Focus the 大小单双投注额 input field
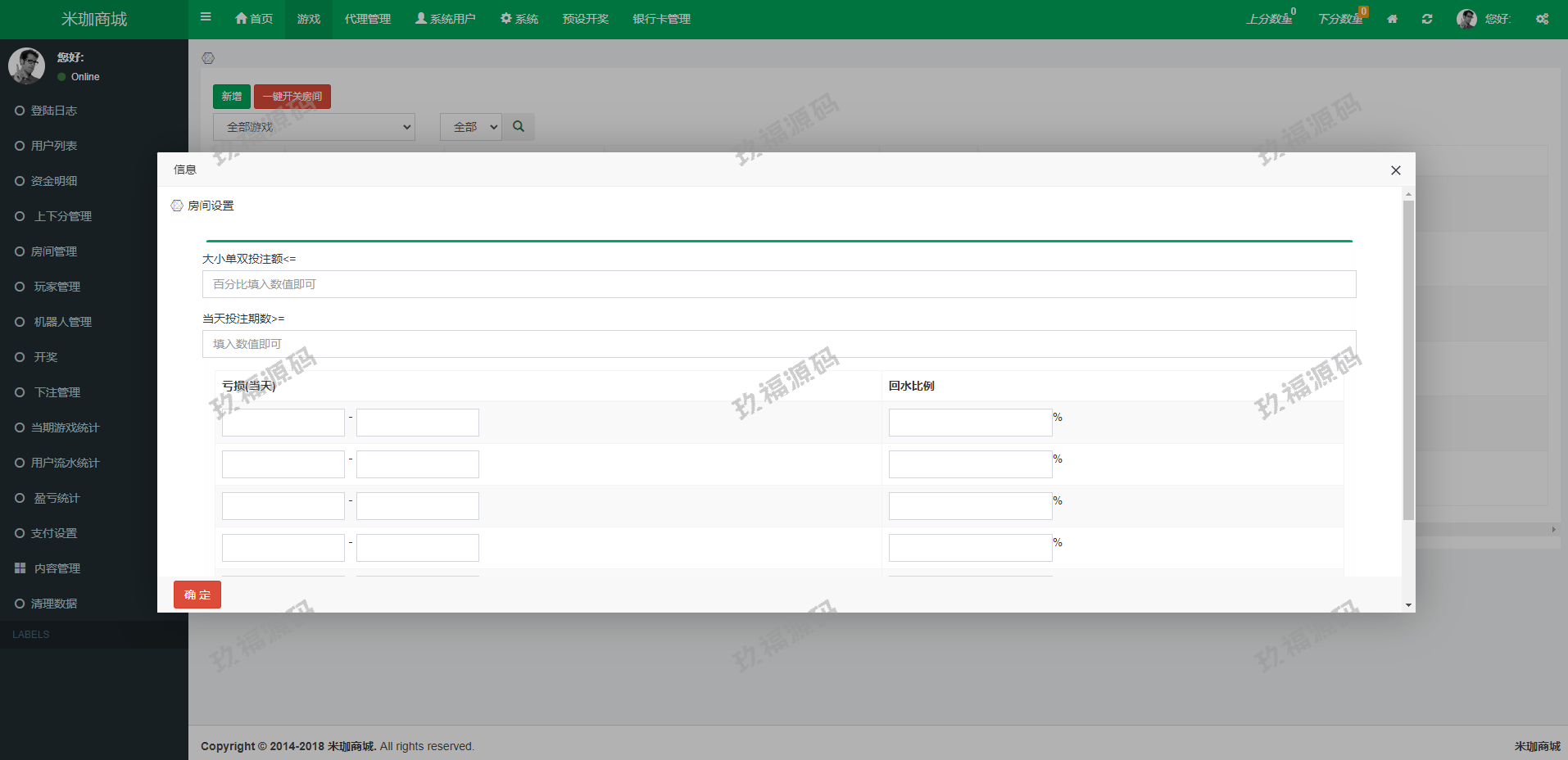Screen dimensions: 1568x760 point(778,284)
